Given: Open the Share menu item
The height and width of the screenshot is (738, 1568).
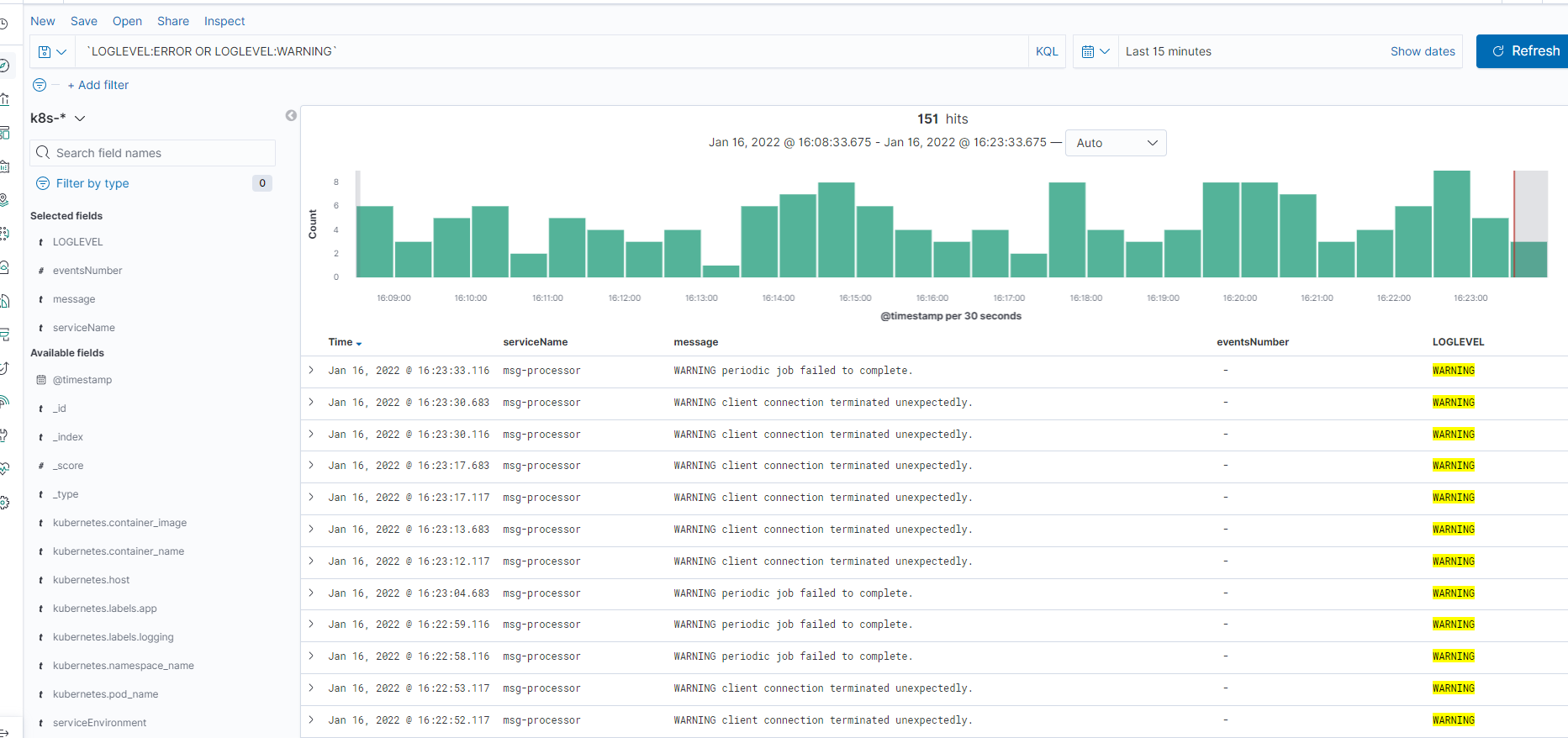Looking at the screenshot, I should tap(172, 21).
